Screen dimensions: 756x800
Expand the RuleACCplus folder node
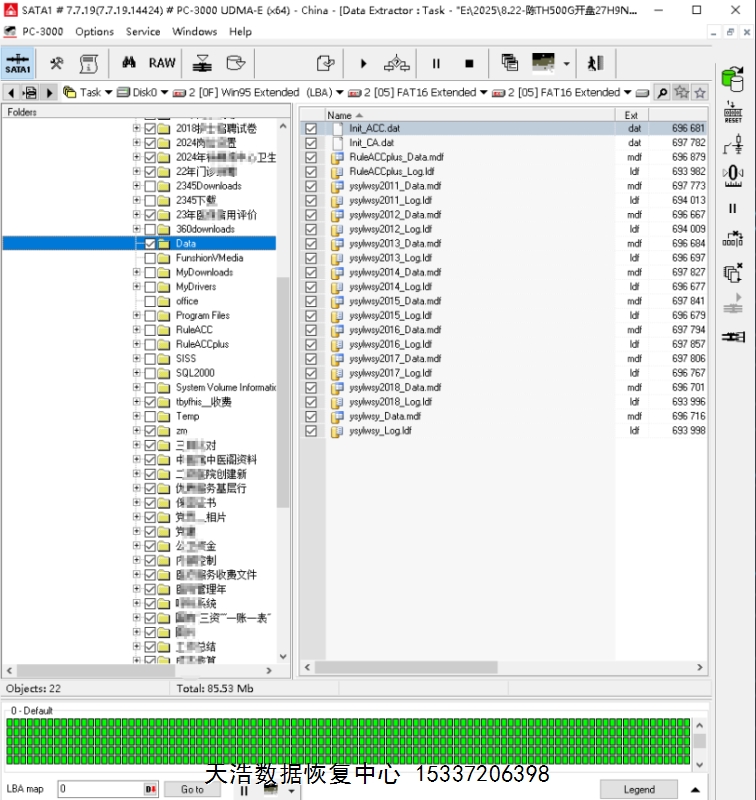(137, 344)
